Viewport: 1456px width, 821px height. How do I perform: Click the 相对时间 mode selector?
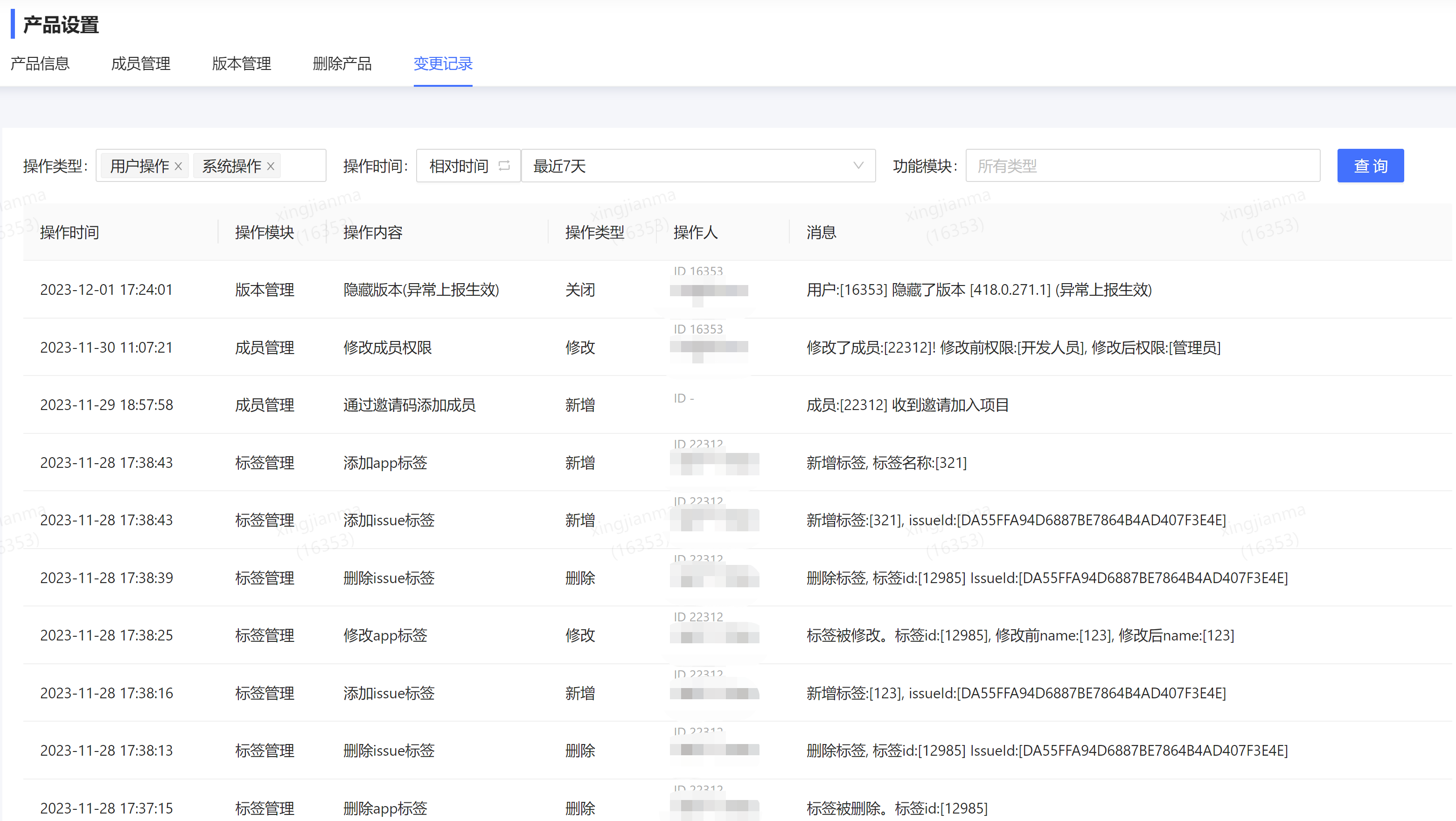click(468, 166)
